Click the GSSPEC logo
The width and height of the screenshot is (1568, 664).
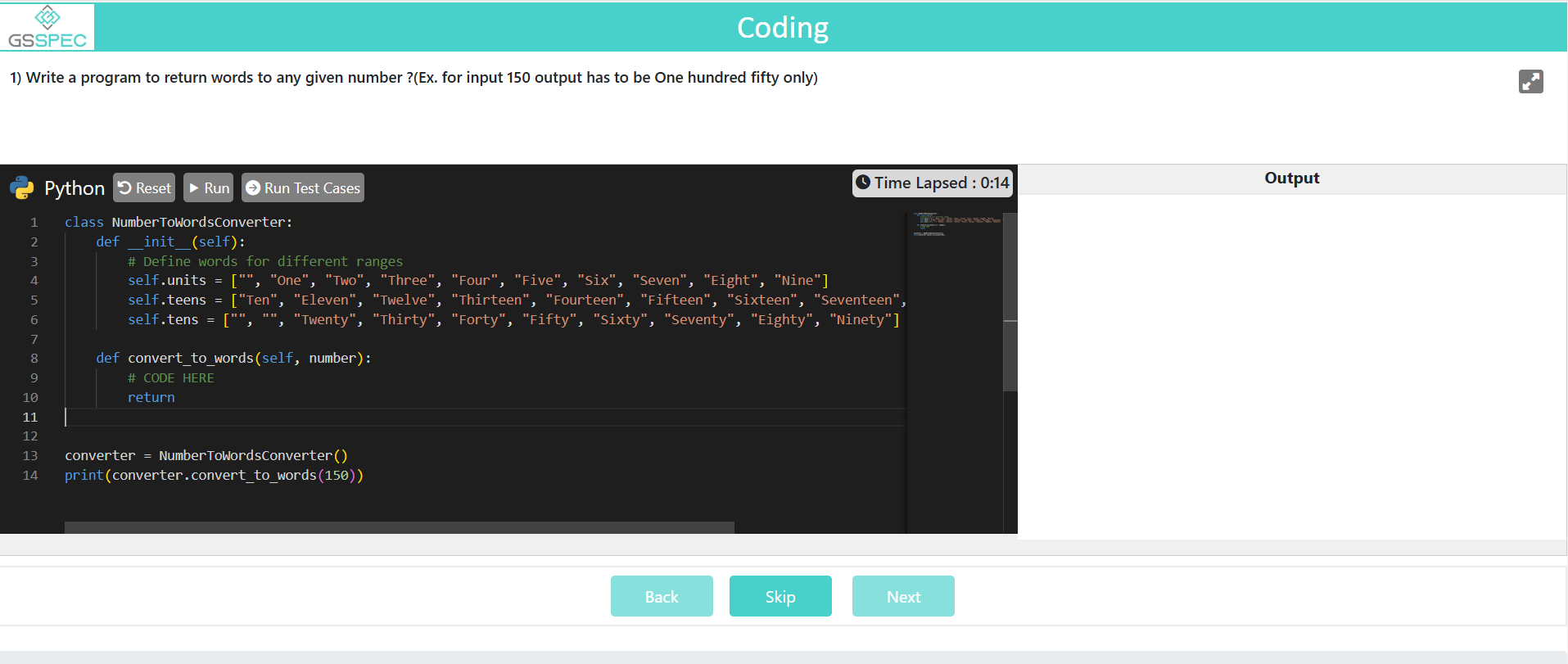[47, 27]
